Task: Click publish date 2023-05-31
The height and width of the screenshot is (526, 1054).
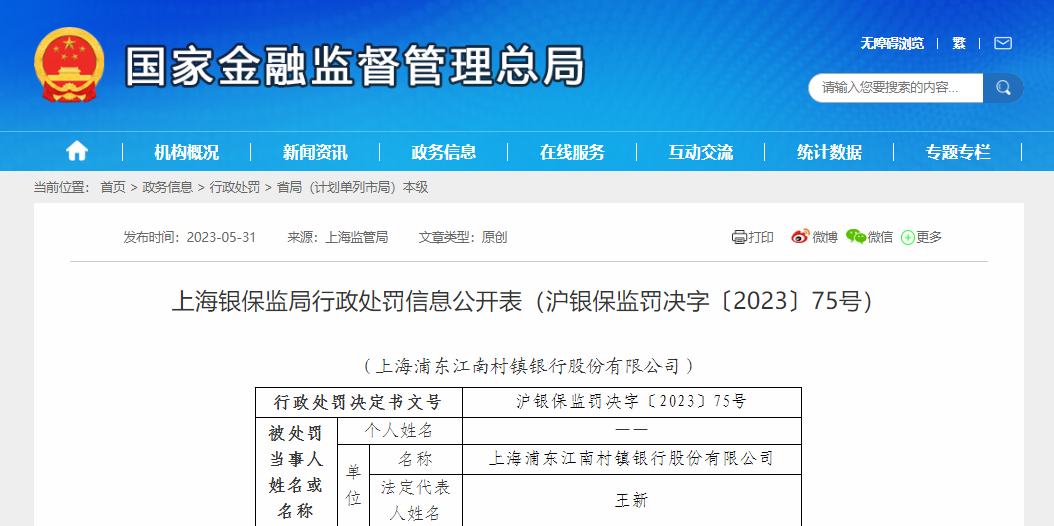Action: click(x=221, y=237)
